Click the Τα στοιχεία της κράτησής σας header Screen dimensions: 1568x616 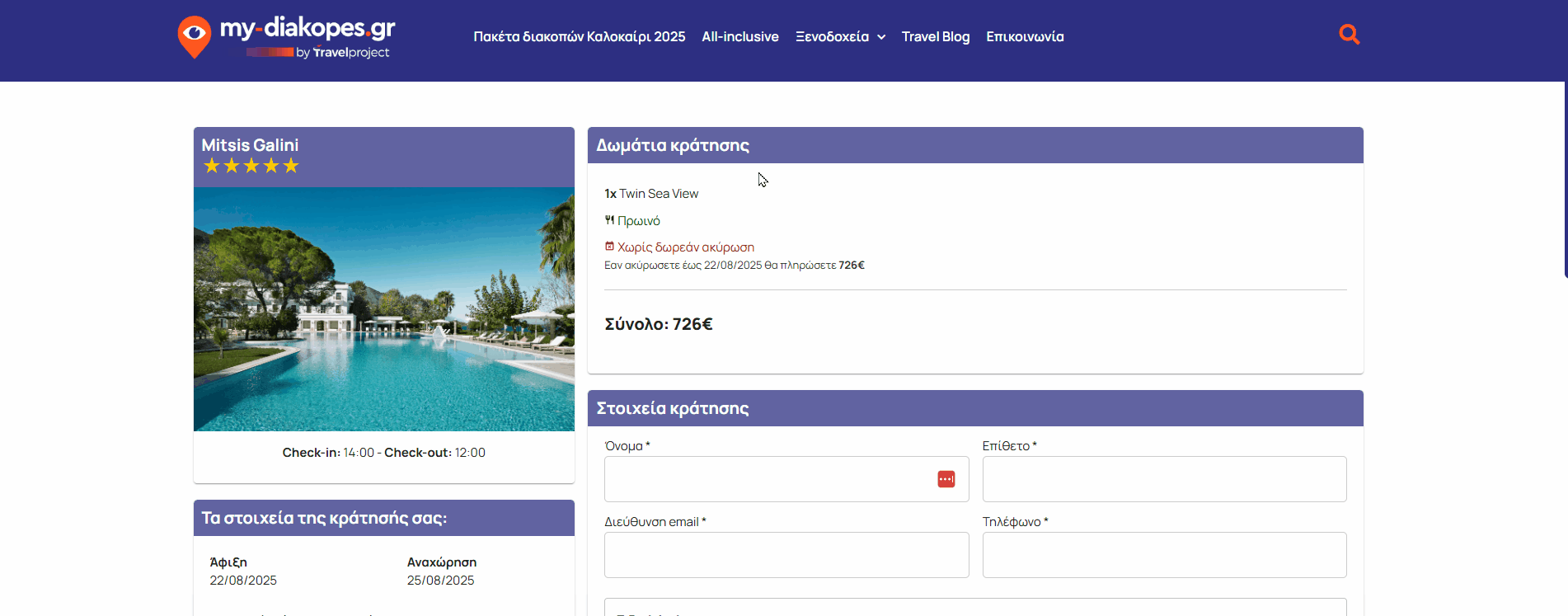pos(384,518)
